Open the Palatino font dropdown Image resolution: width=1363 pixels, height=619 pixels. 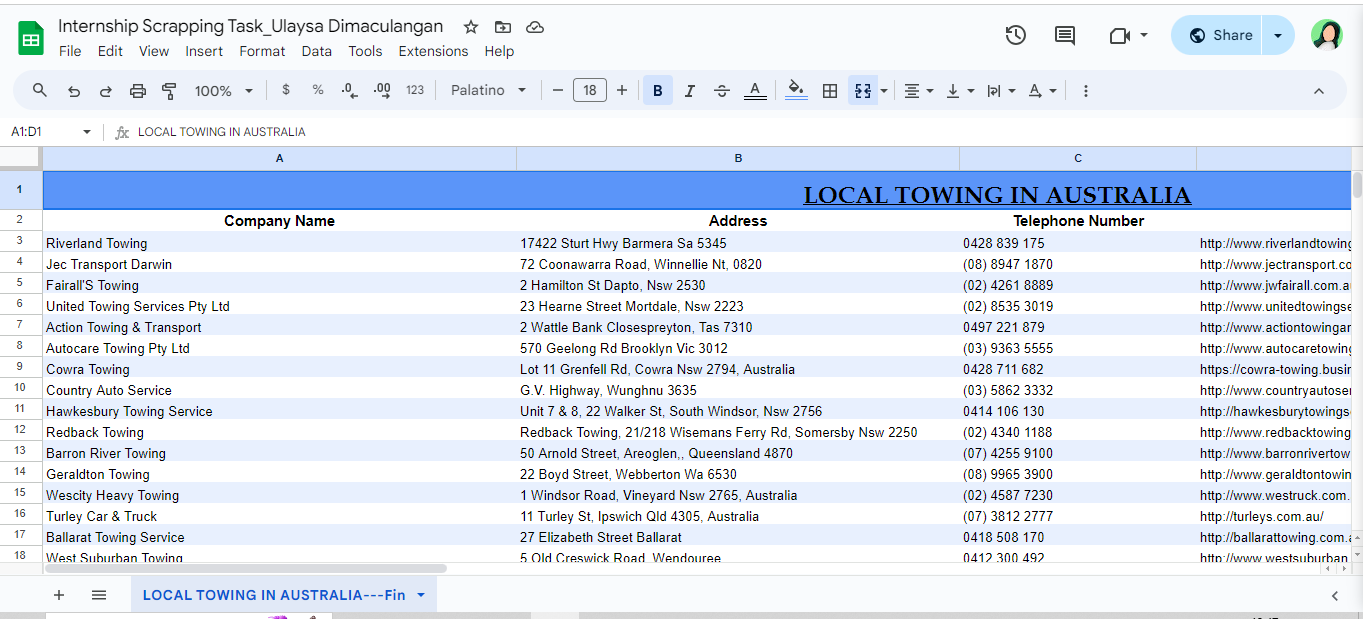pyautogui.click(x=488, y=91)
